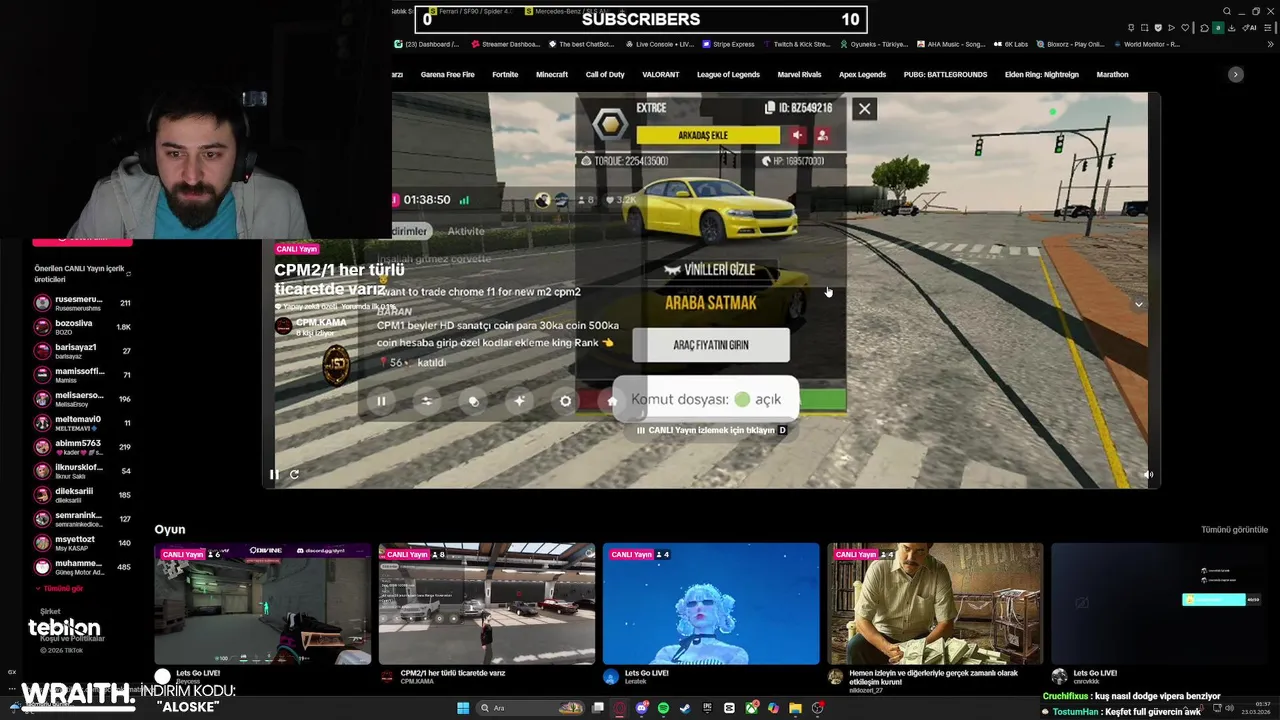Screen dimensions: 1280x720
Task: Open File Explorer folder in taskbar
Action: (x=795, y=708)
